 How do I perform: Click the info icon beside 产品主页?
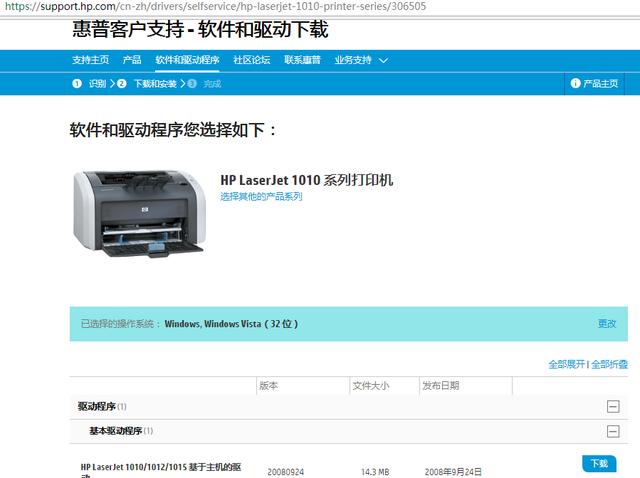(576, 83)
